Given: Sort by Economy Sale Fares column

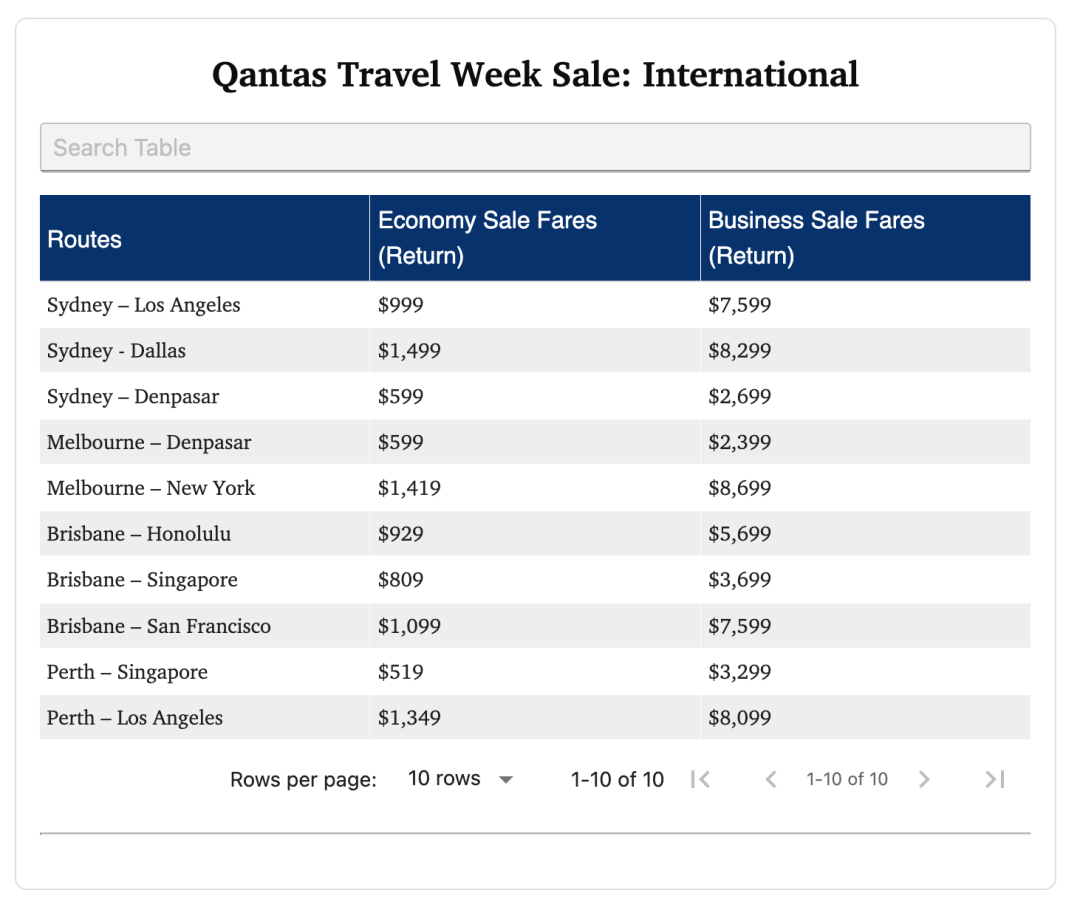Looking at the screenshot, I should point(487,238).
